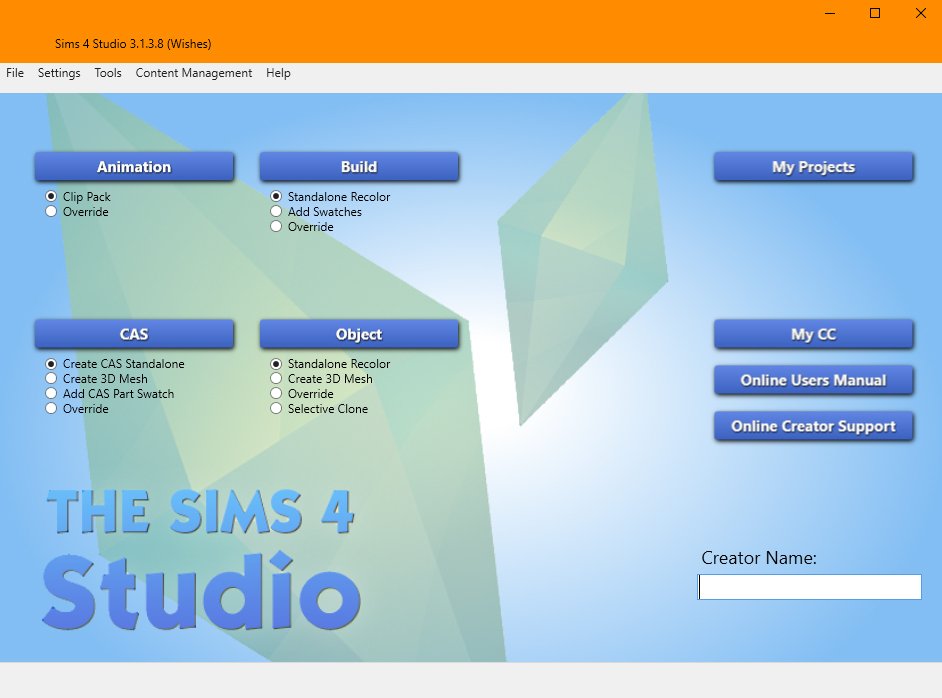The height and width of the screenshot is (698, 942).
Task: Open the Help menu
Action: tap(278, 73)
